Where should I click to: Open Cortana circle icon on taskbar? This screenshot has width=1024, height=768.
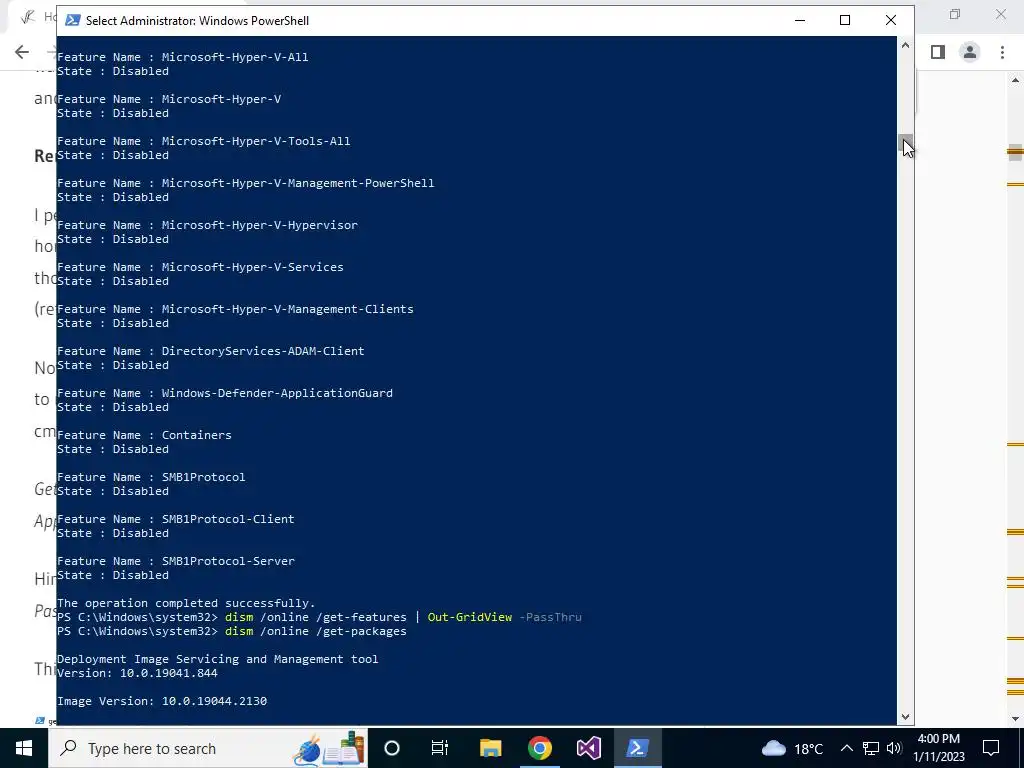(392, 748)
